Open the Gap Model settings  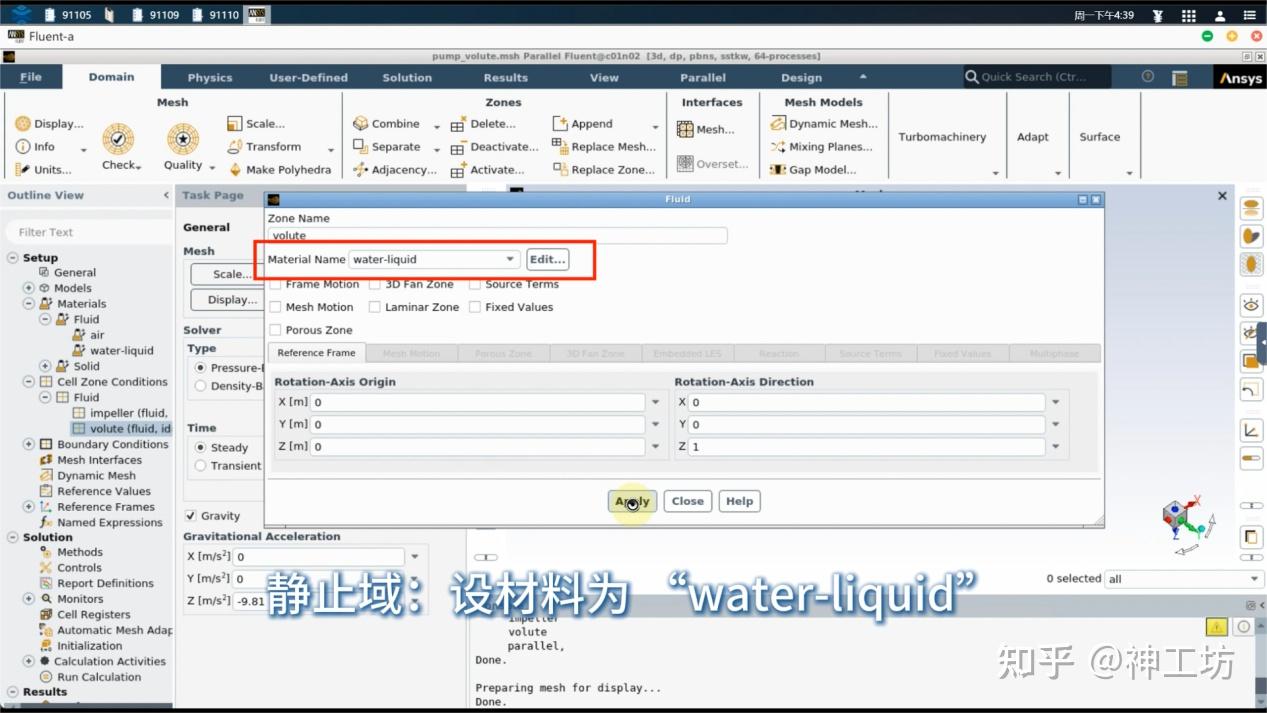(x=812, y=170)
